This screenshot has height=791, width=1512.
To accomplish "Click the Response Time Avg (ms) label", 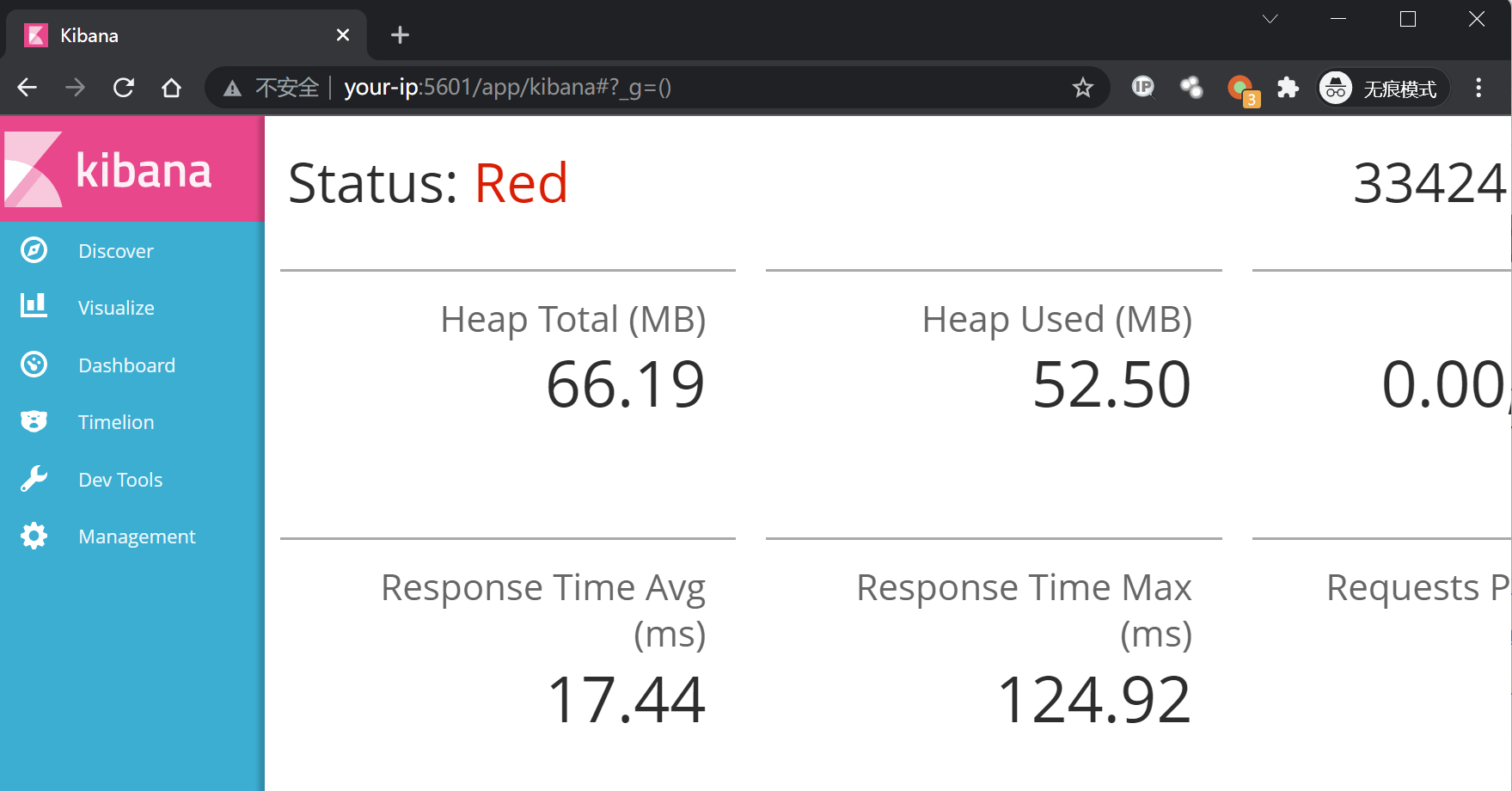I will [x=543, y=610].
